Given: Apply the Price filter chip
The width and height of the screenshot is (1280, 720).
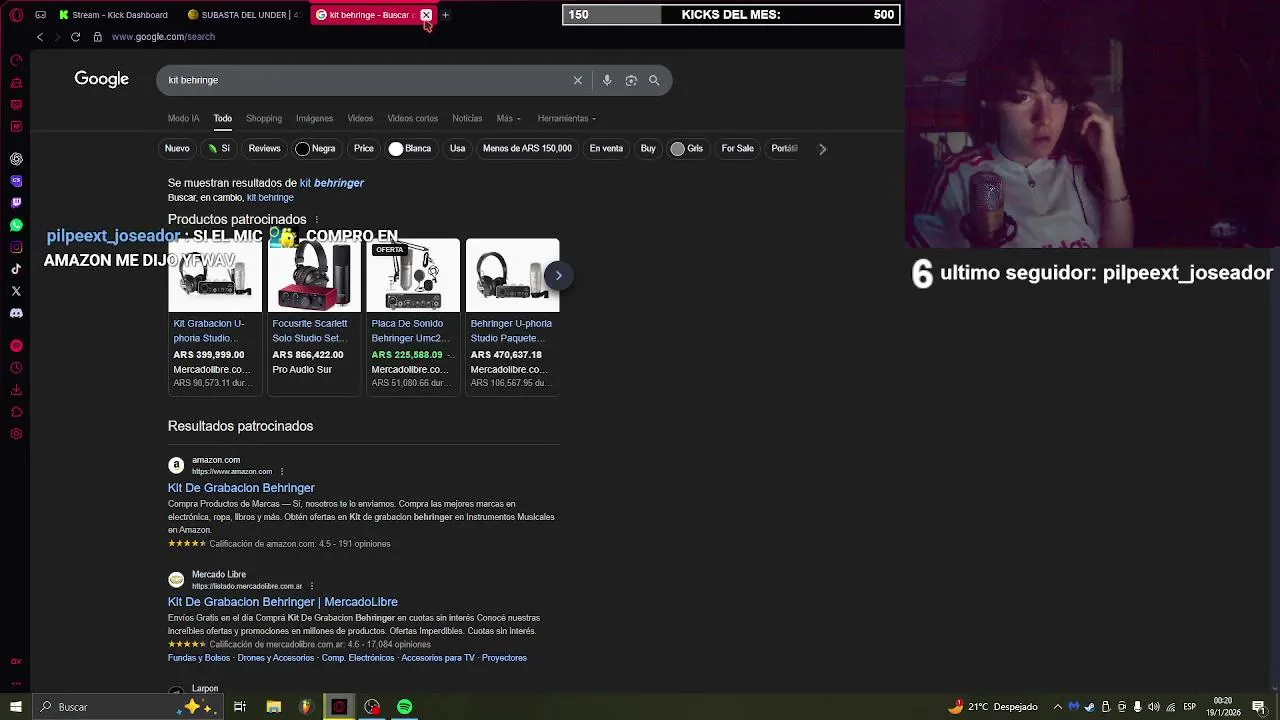Looking at the screenshot, I should coord(364,148).
